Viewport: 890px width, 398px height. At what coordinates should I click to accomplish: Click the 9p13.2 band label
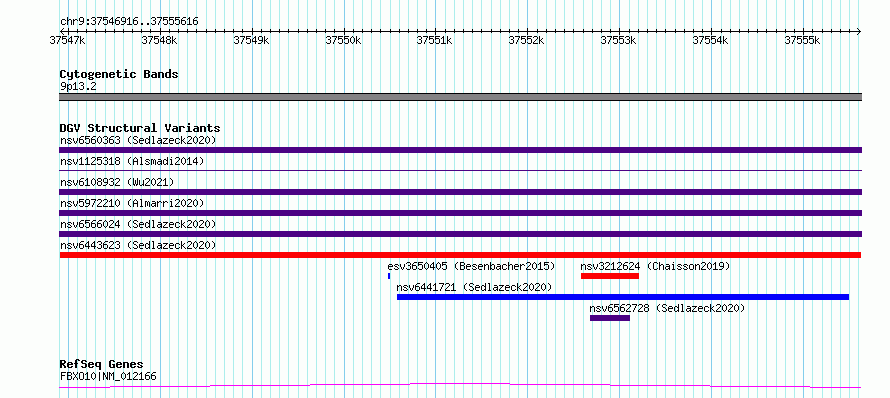click(x=77, y=87)
